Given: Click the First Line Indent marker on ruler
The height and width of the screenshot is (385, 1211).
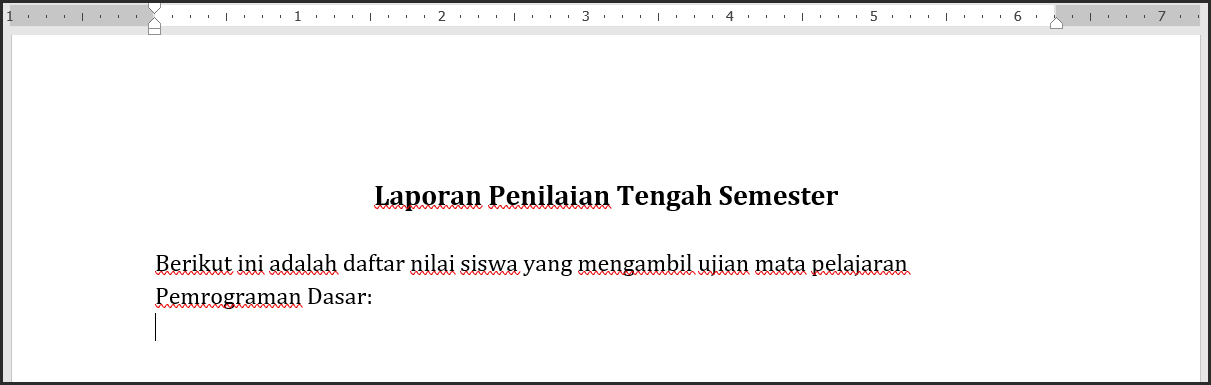Looking at the screenshot, I should [154, 8].
